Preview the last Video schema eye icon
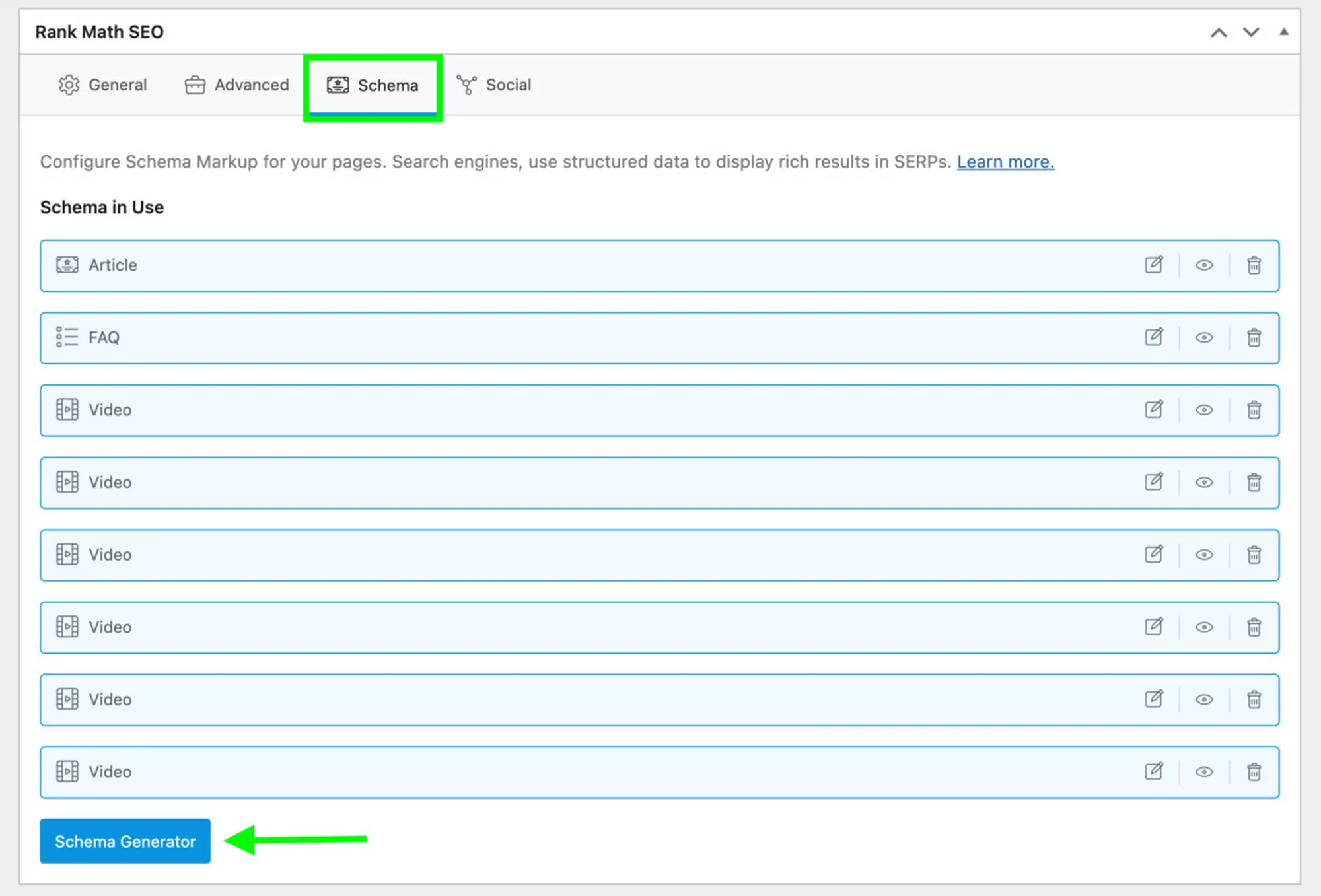Screen dimensions: 1321x896 [1204, 772]
